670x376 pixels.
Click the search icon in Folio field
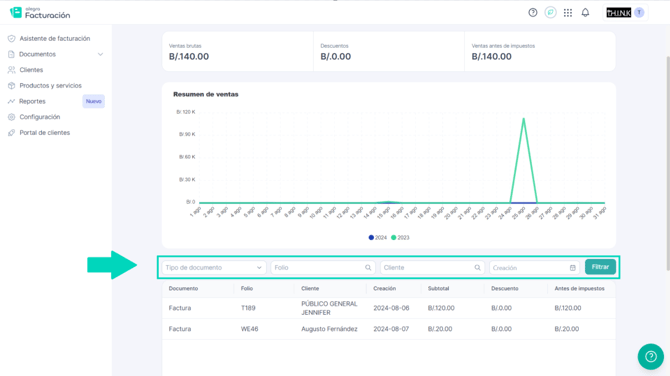tap(368, 267)
